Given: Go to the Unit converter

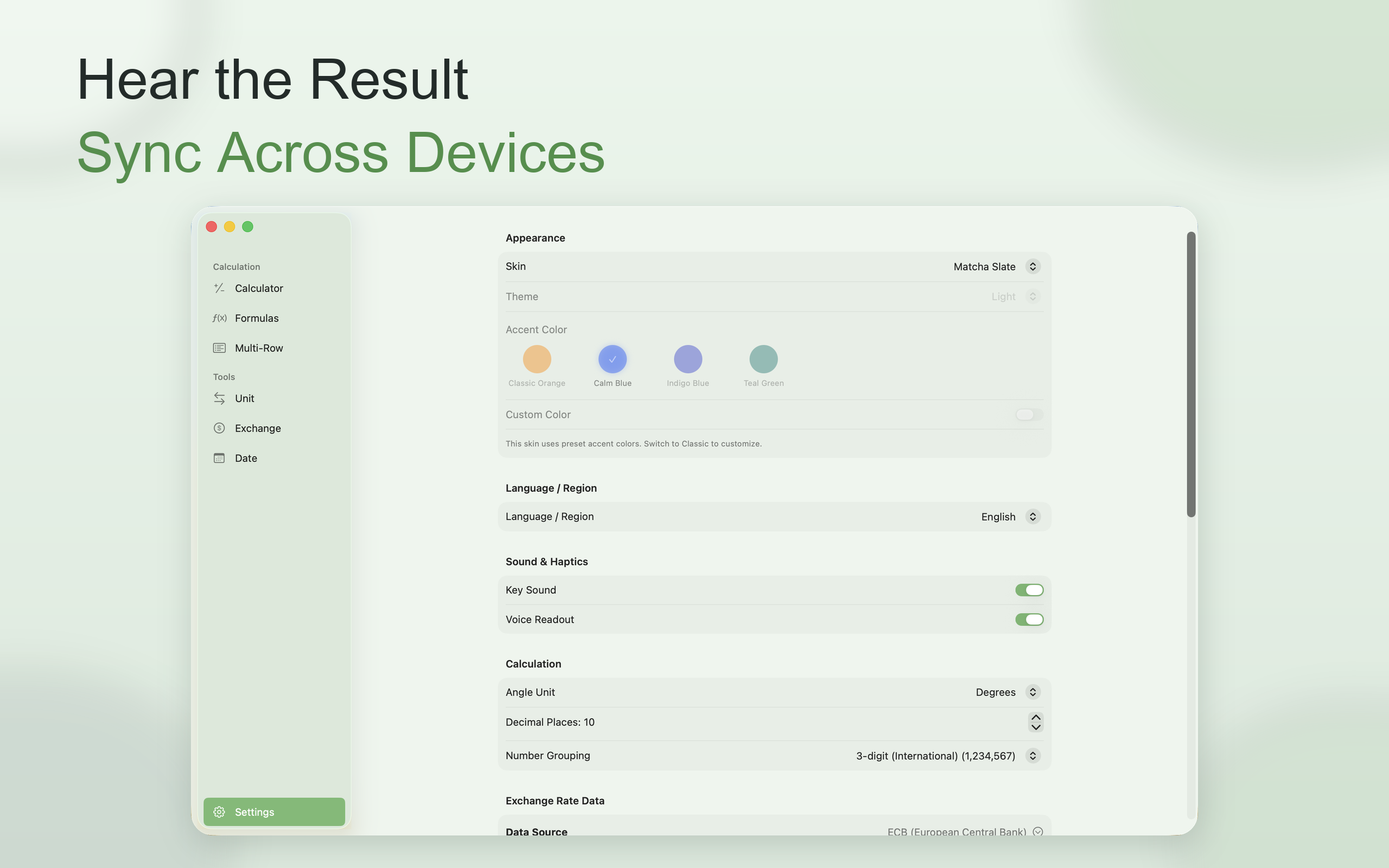Looking at the screenshot, I should 274,398.
